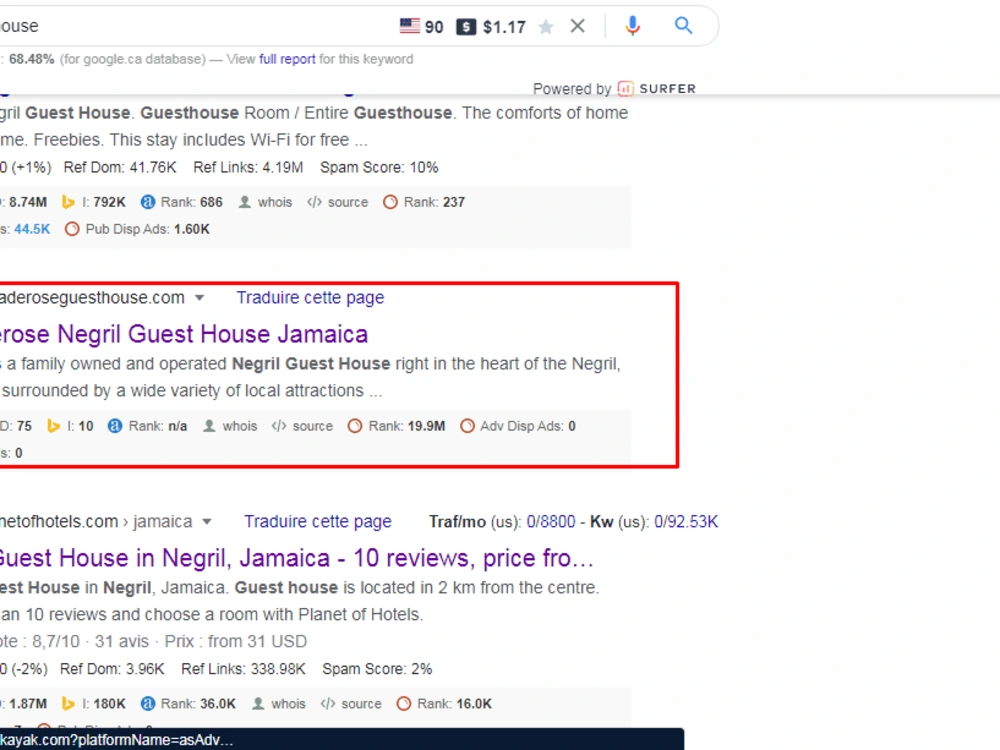This screenshot has height=750, width=1000.
Task: Click Traduire cette page for aderoseguesthouse.com
Action: tap(311, 298)
